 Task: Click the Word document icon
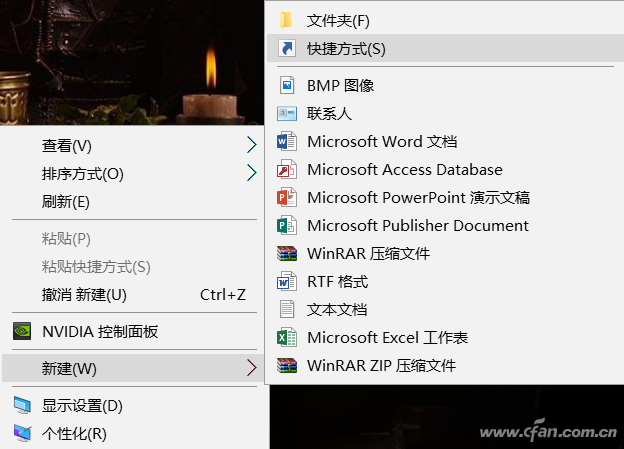[x=287, y=141]
